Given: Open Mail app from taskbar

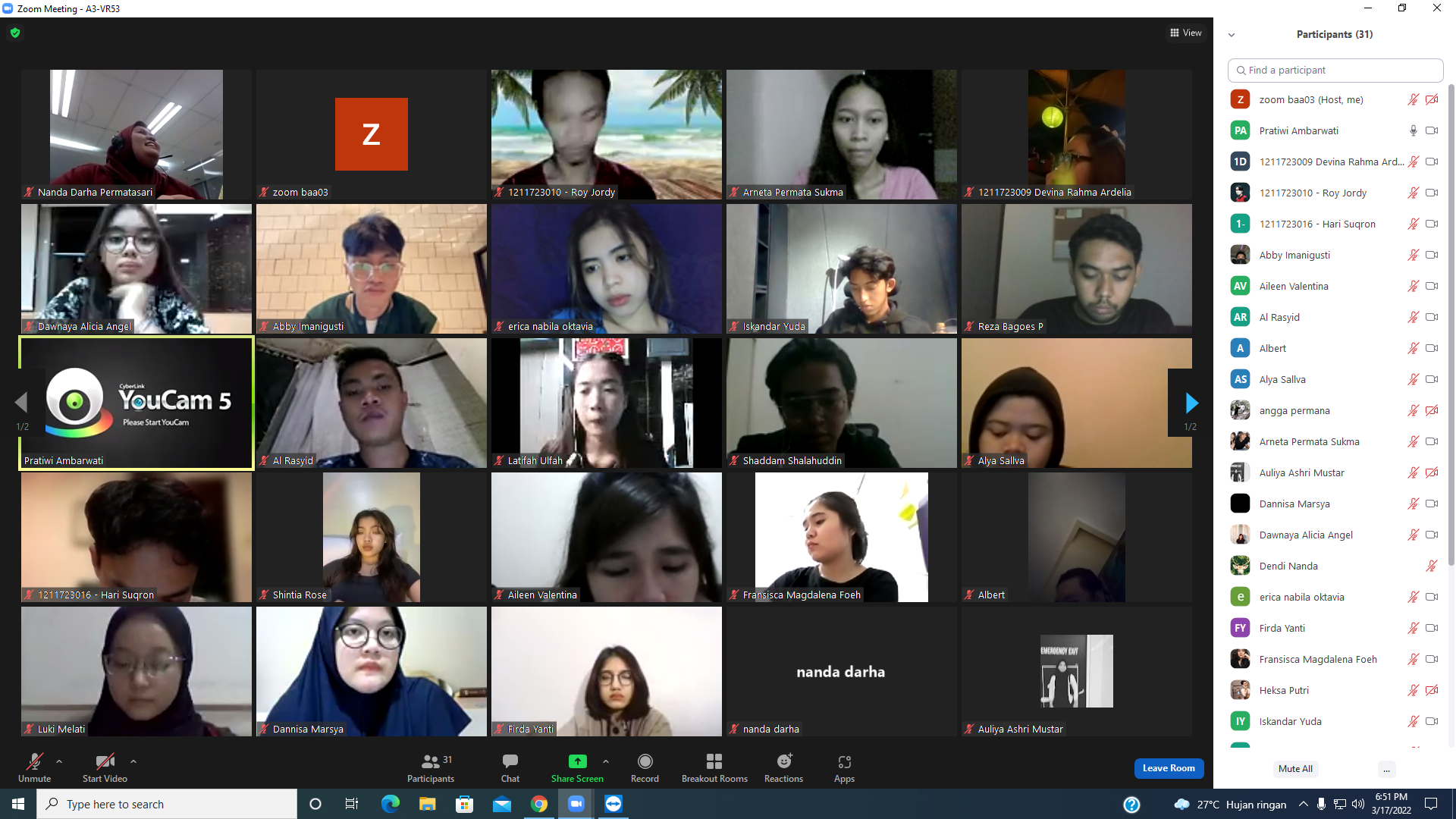Looking at the screenshot, I should point(502,804).
